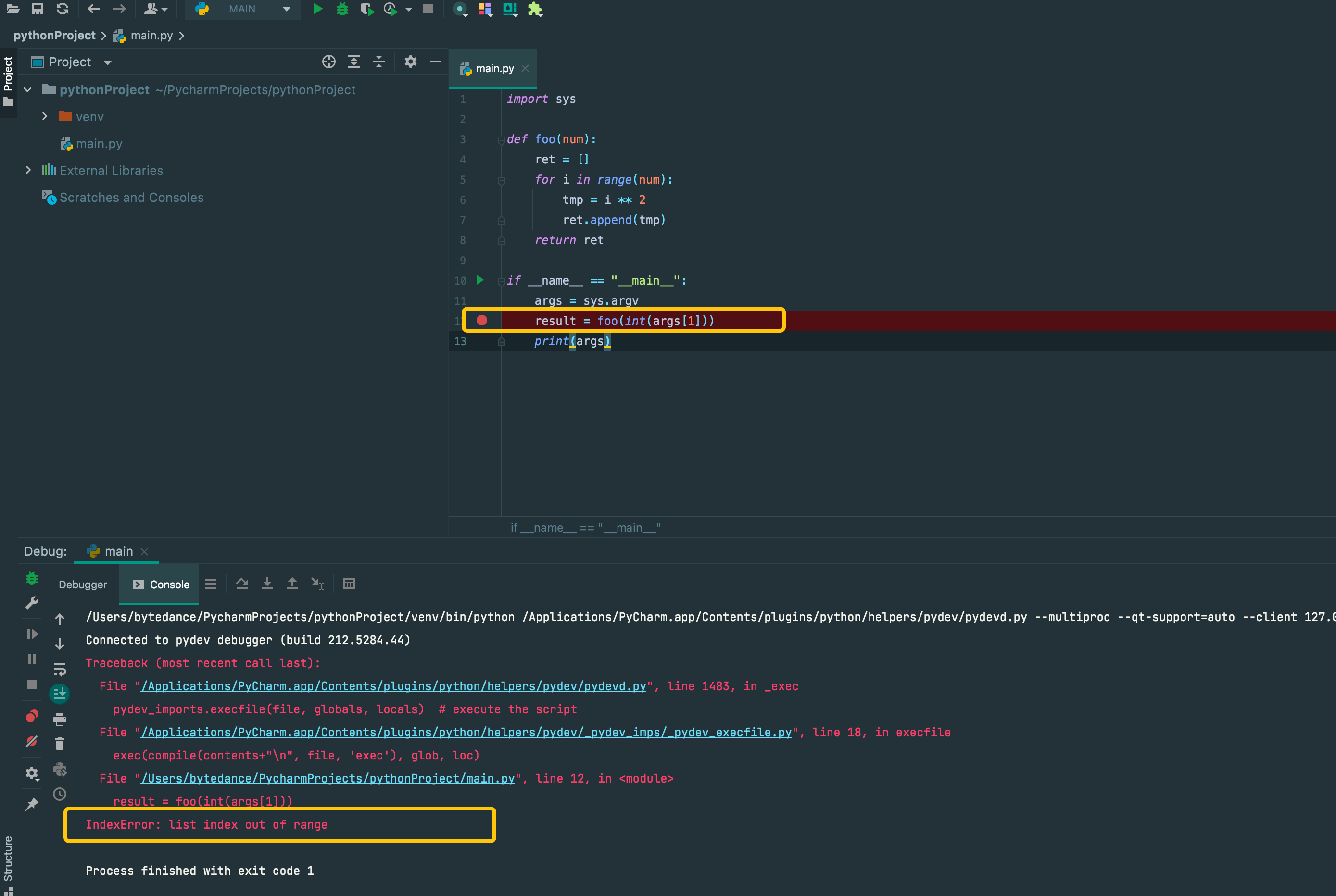Open the main.py traceback link
The height and width of the screenshot is (896, 1336).
click(328, 779)
